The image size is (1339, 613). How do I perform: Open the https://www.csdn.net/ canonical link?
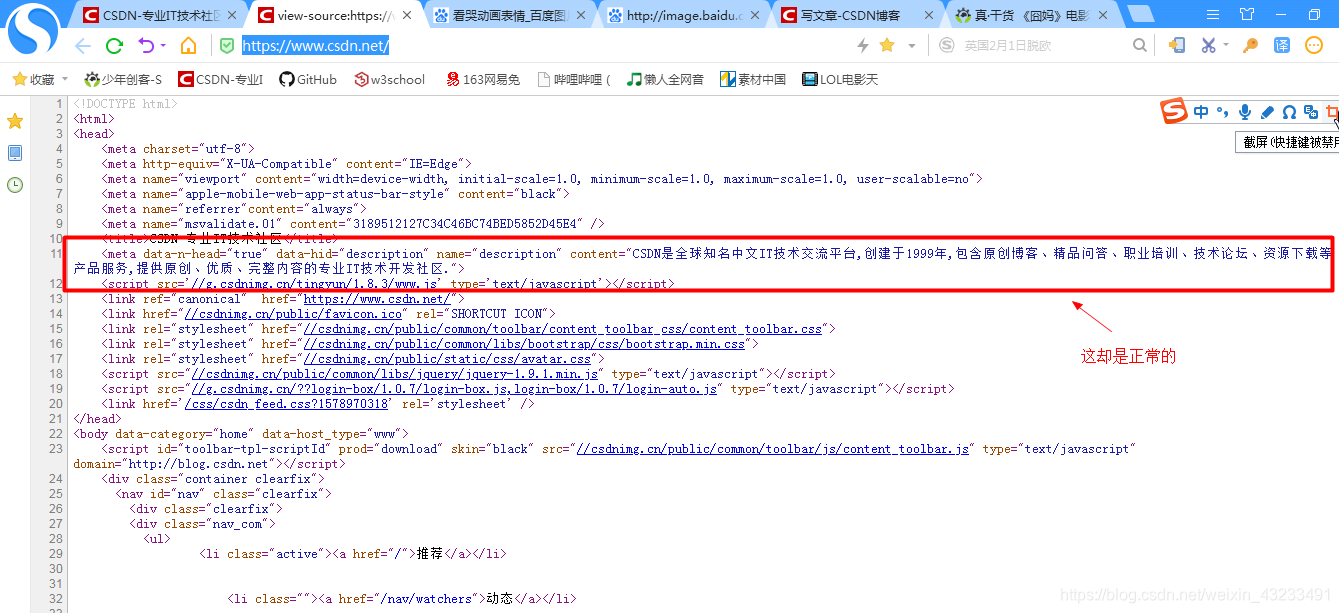click(377, 299)
